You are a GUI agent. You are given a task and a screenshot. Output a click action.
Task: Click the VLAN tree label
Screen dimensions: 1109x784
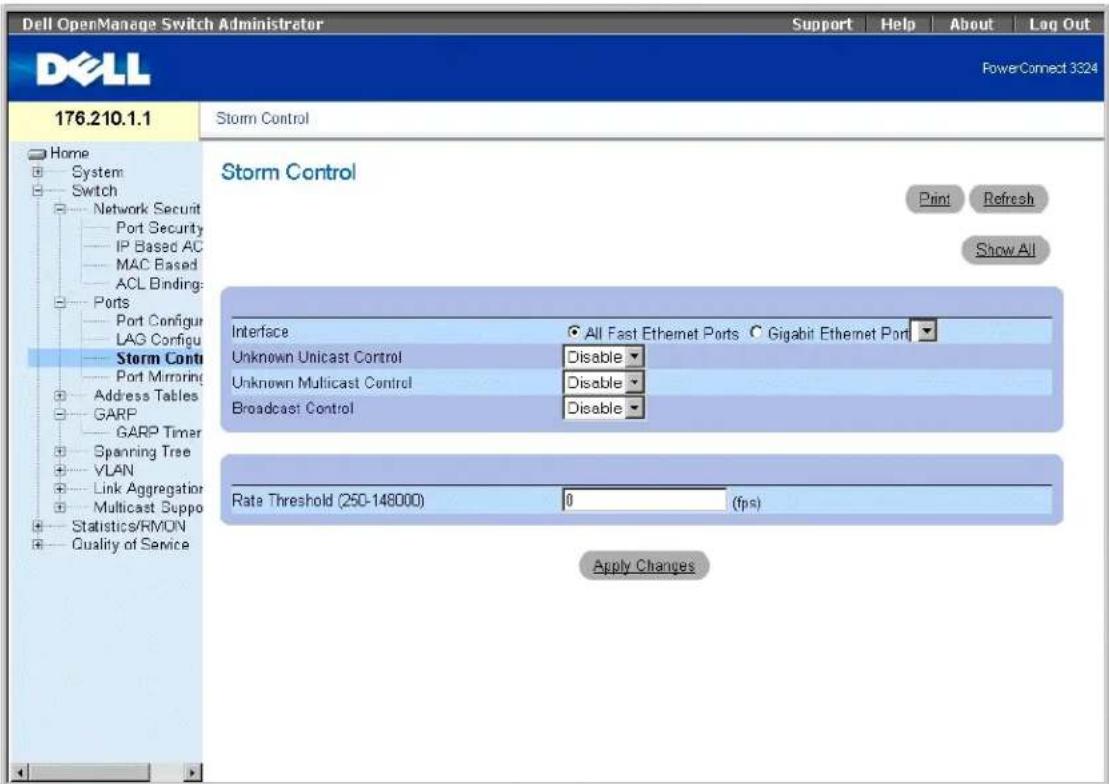click(x=113, y=470)
